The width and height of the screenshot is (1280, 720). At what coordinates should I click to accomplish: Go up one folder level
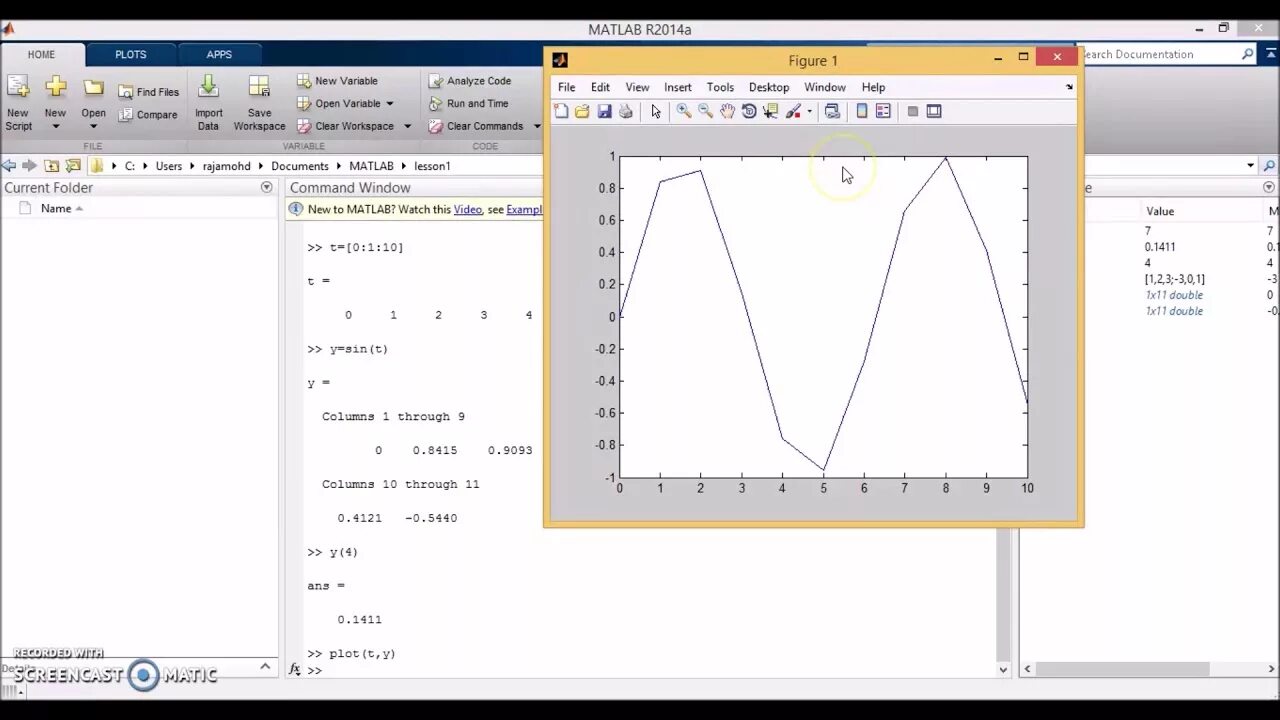[52, 166]
